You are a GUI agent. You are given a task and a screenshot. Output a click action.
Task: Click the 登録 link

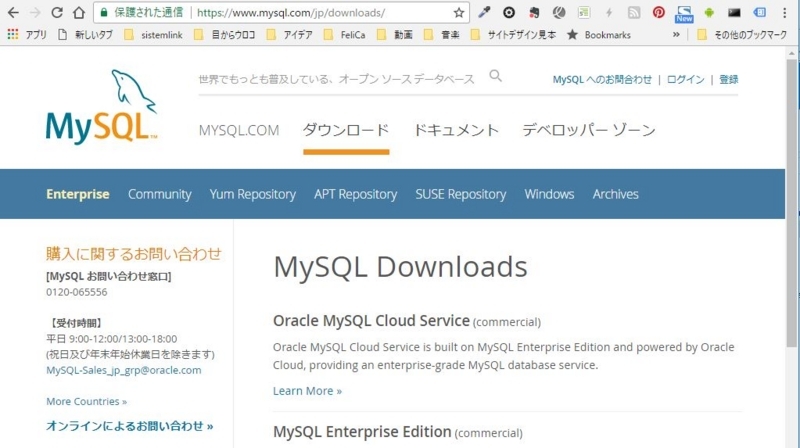click(x=729, y=80)
